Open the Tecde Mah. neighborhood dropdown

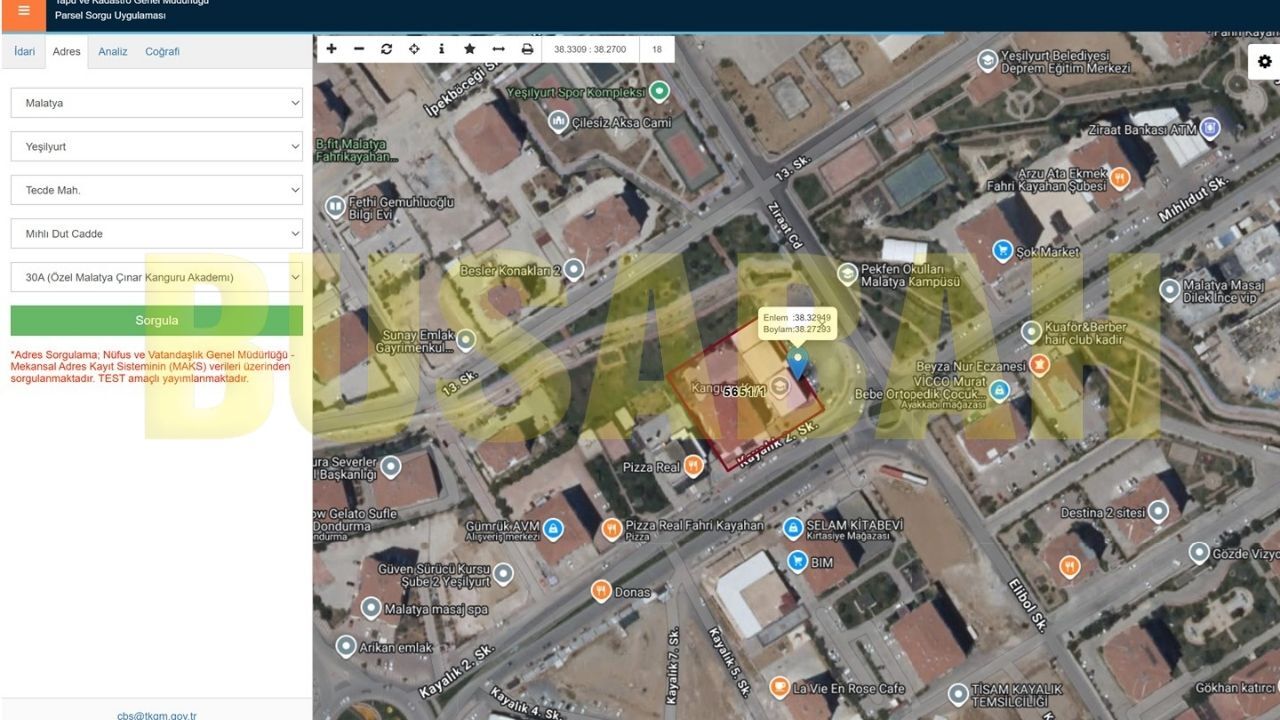(157, 190)
